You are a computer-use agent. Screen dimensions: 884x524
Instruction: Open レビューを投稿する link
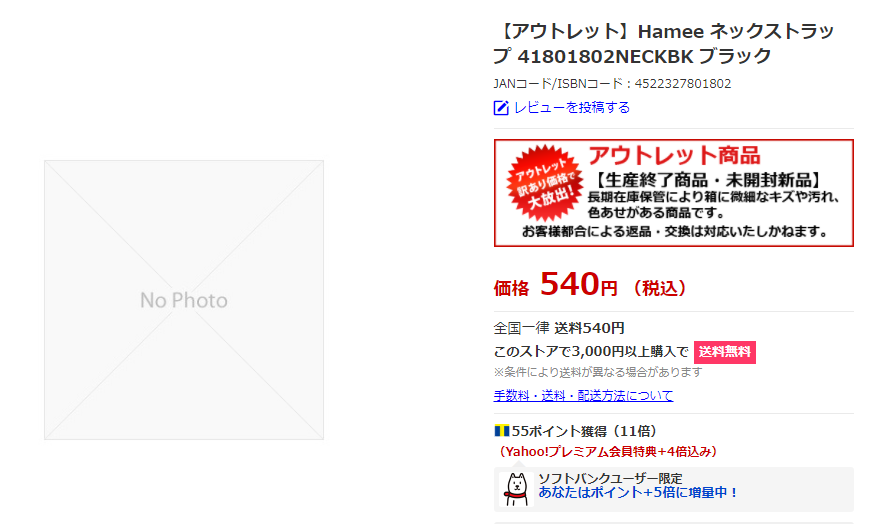(x=572, y=108)
